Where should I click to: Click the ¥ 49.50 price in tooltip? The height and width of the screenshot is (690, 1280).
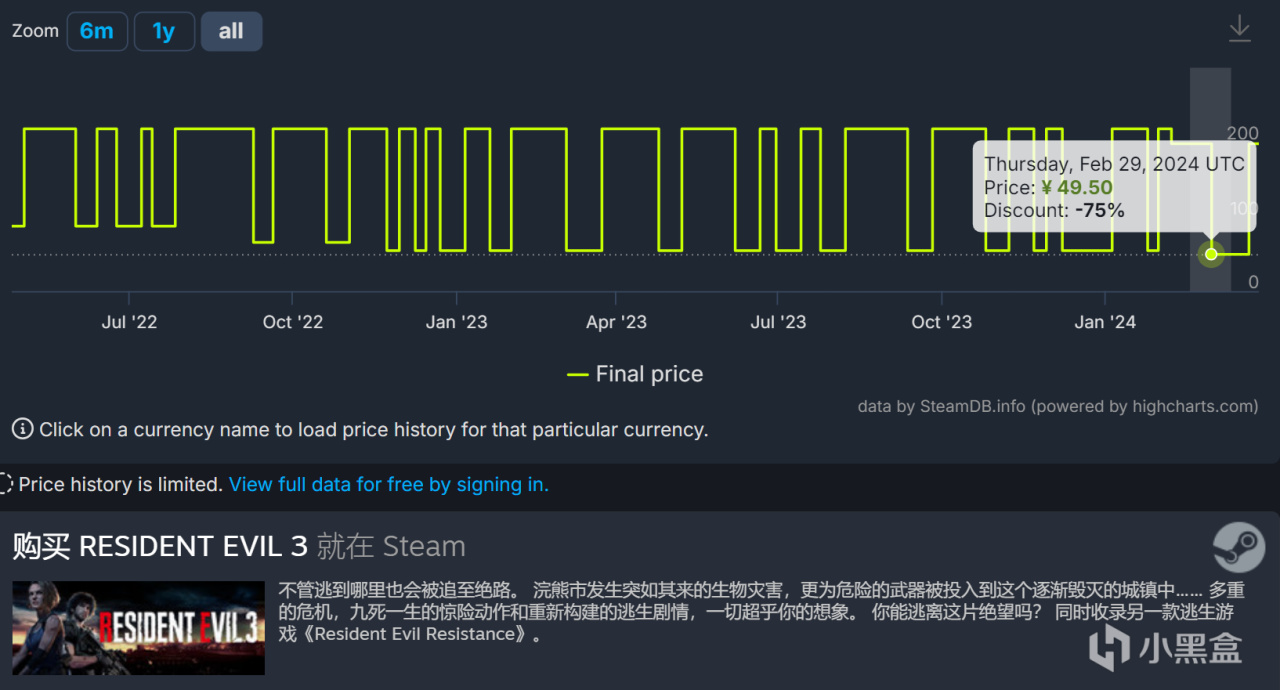[x=1076, y=188]
